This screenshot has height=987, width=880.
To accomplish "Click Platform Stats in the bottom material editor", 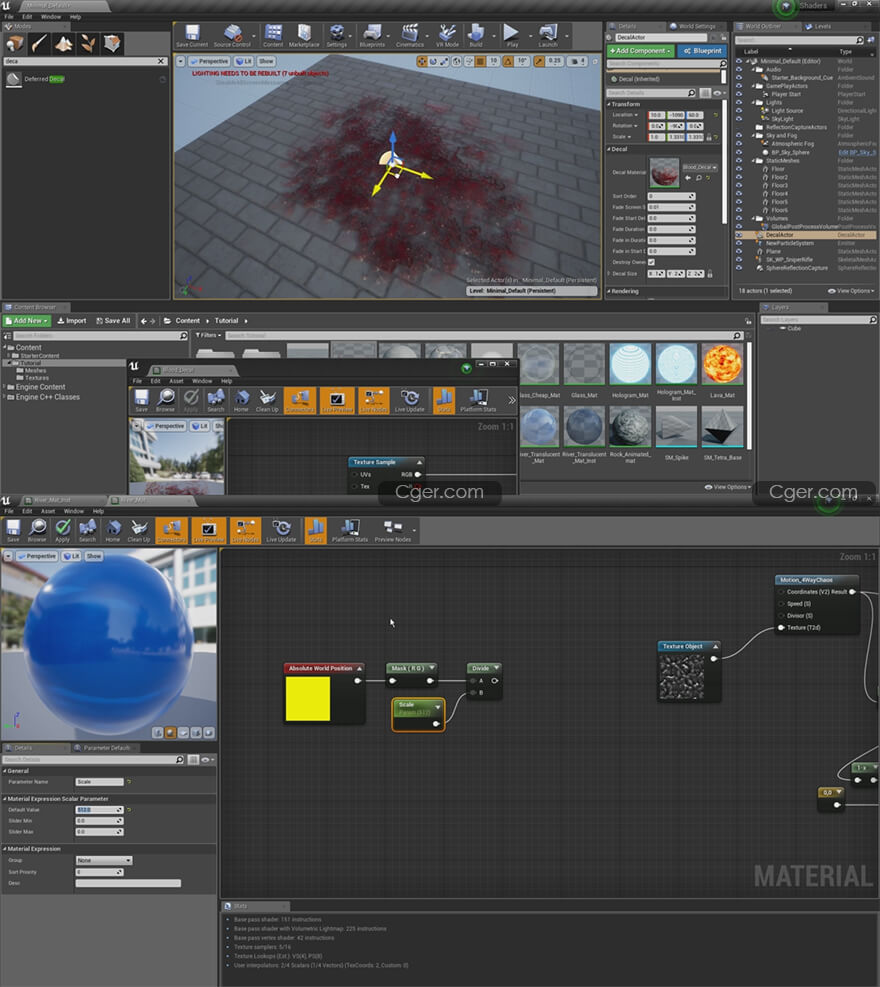I will click(350, 531).
